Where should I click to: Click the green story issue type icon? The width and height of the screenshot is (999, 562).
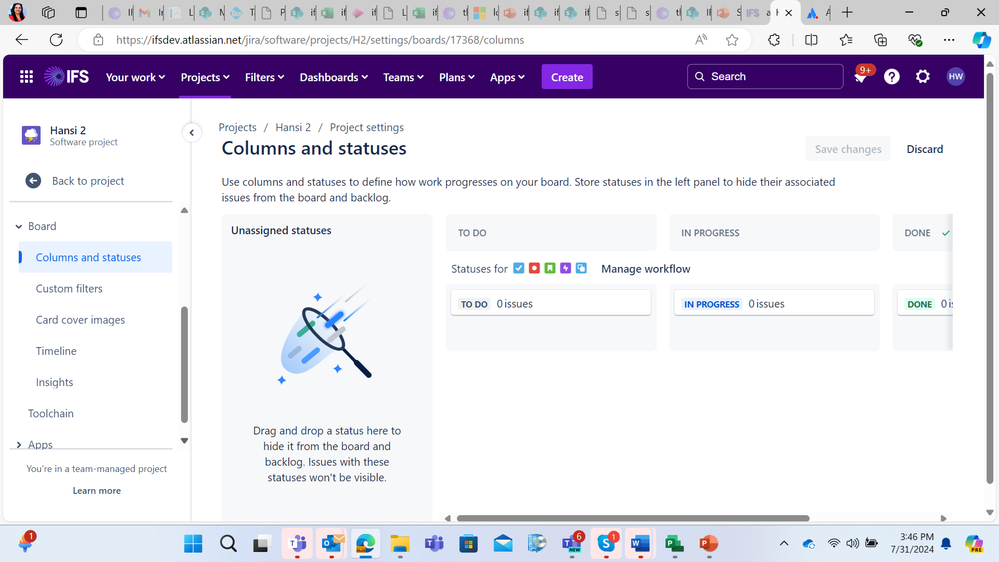pyautogui.click(x=550, y=268)
